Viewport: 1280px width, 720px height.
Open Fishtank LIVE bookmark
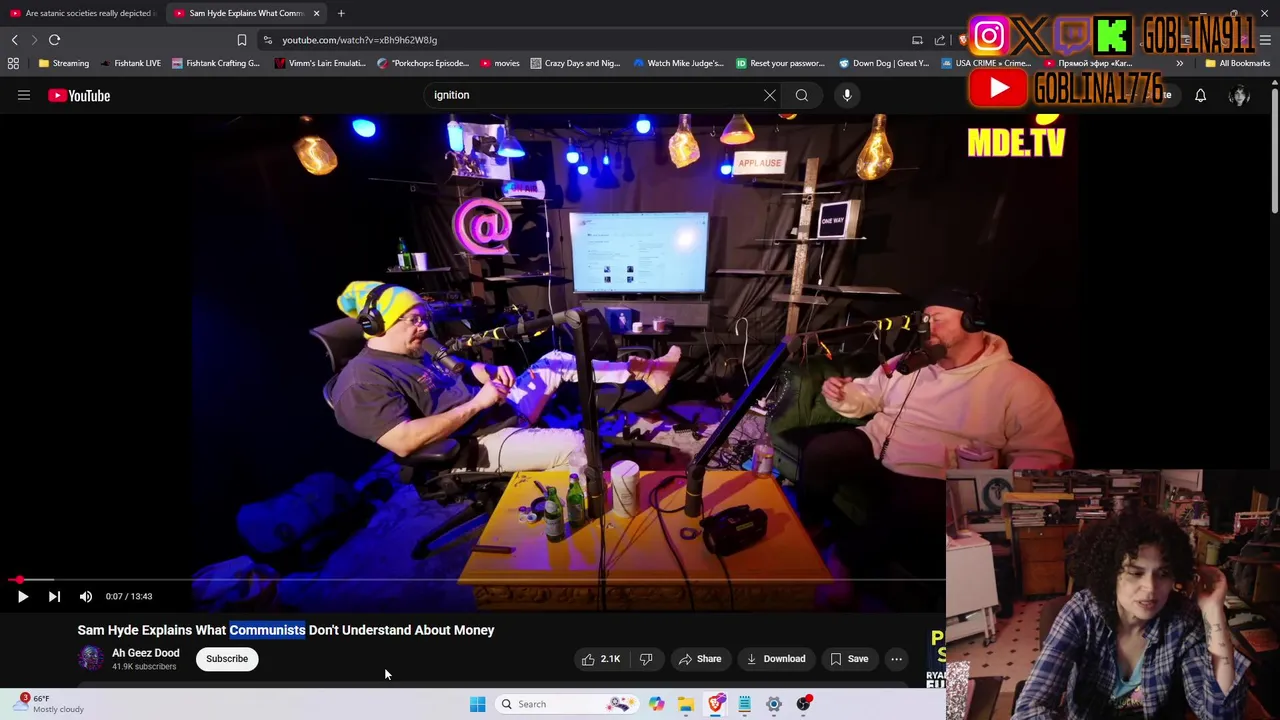pyautogui.click(x=131, y=63)
